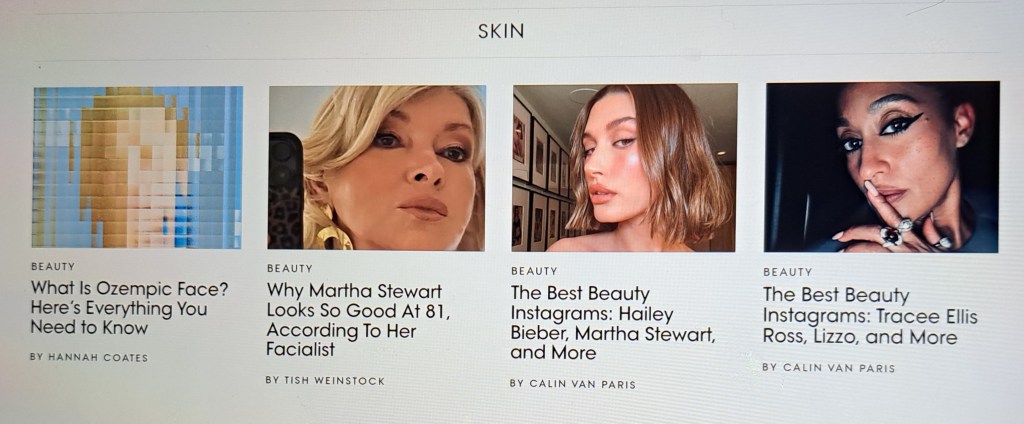Open the SKIN section heading

501,31
